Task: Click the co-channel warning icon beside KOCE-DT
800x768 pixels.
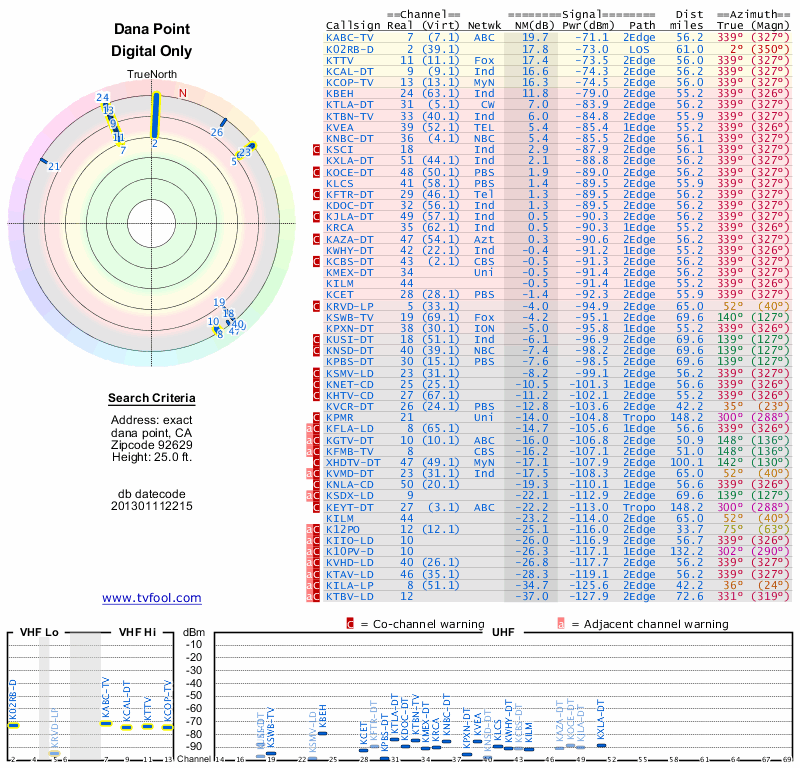Action: click(x=316, y=172)
